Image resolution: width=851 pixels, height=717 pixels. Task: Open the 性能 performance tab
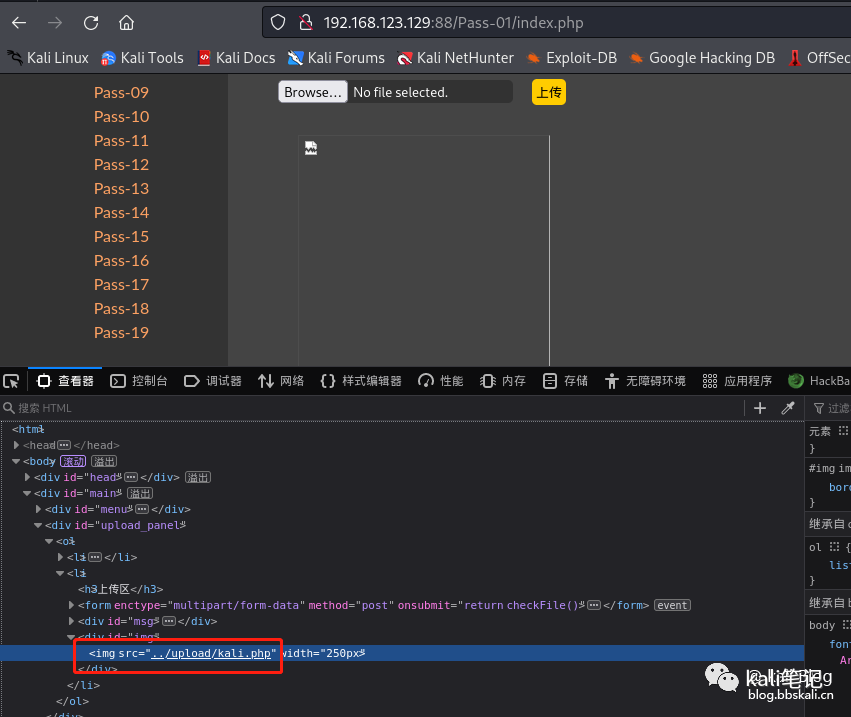click(441, 381)
